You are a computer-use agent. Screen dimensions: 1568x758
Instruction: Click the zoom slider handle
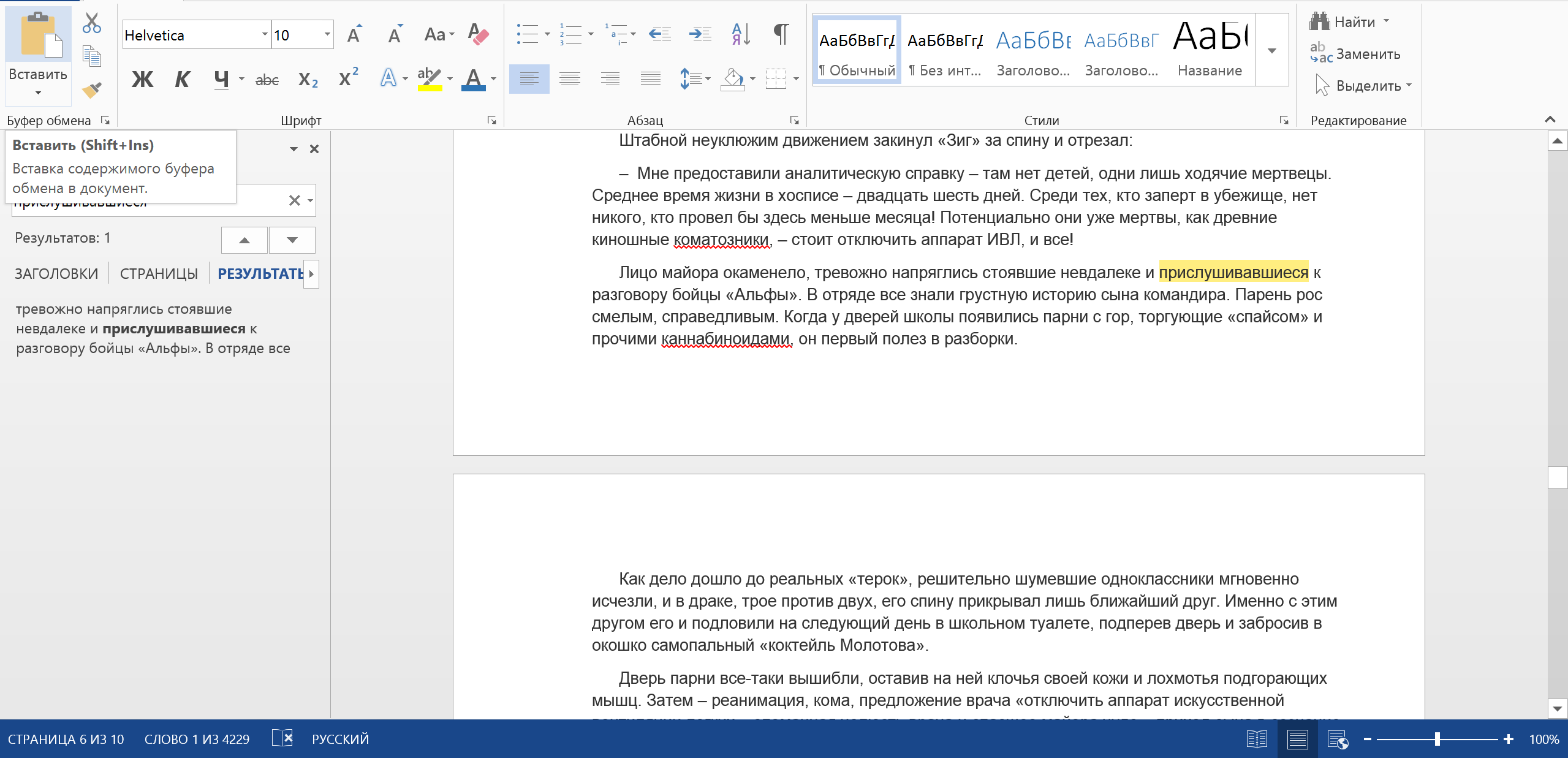(x=1437, y=739)
